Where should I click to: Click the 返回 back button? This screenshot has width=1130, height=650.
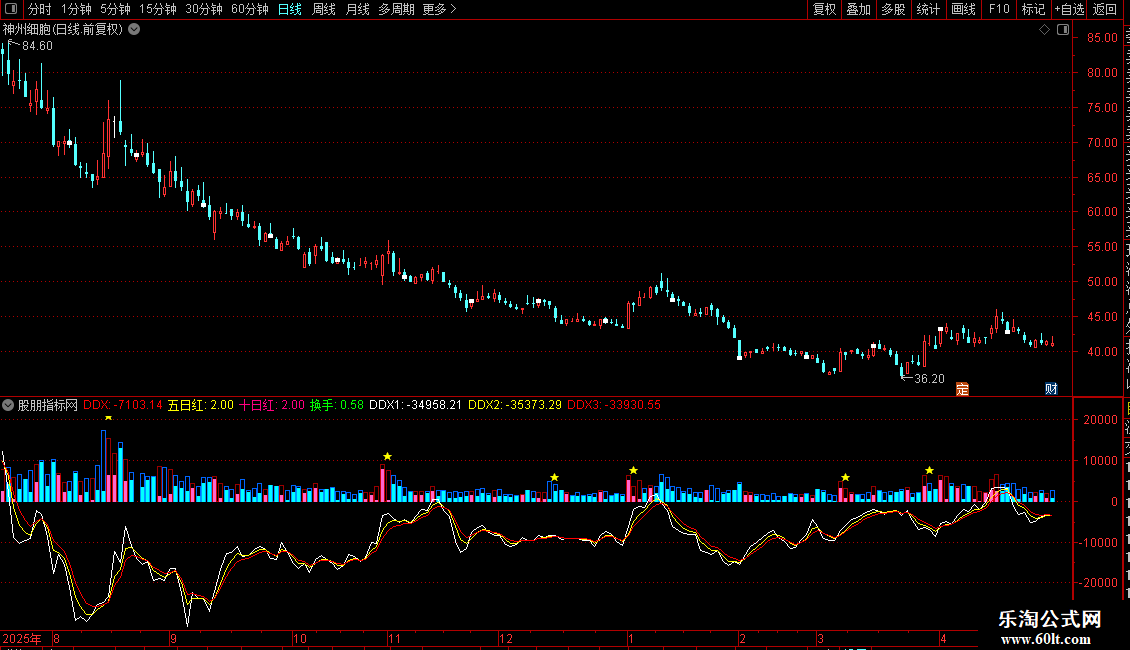[x=1105, y=9]
